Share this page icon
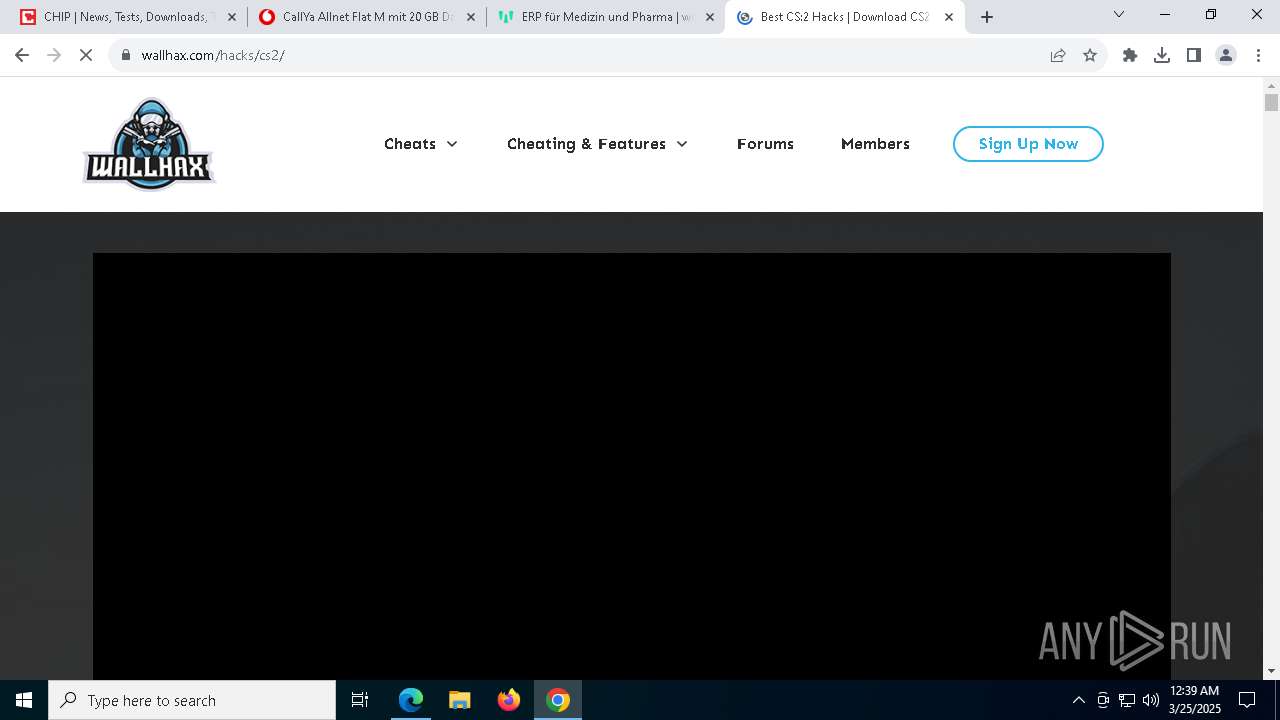This screenshot has height=720, width=1280. coord(1058,55)
